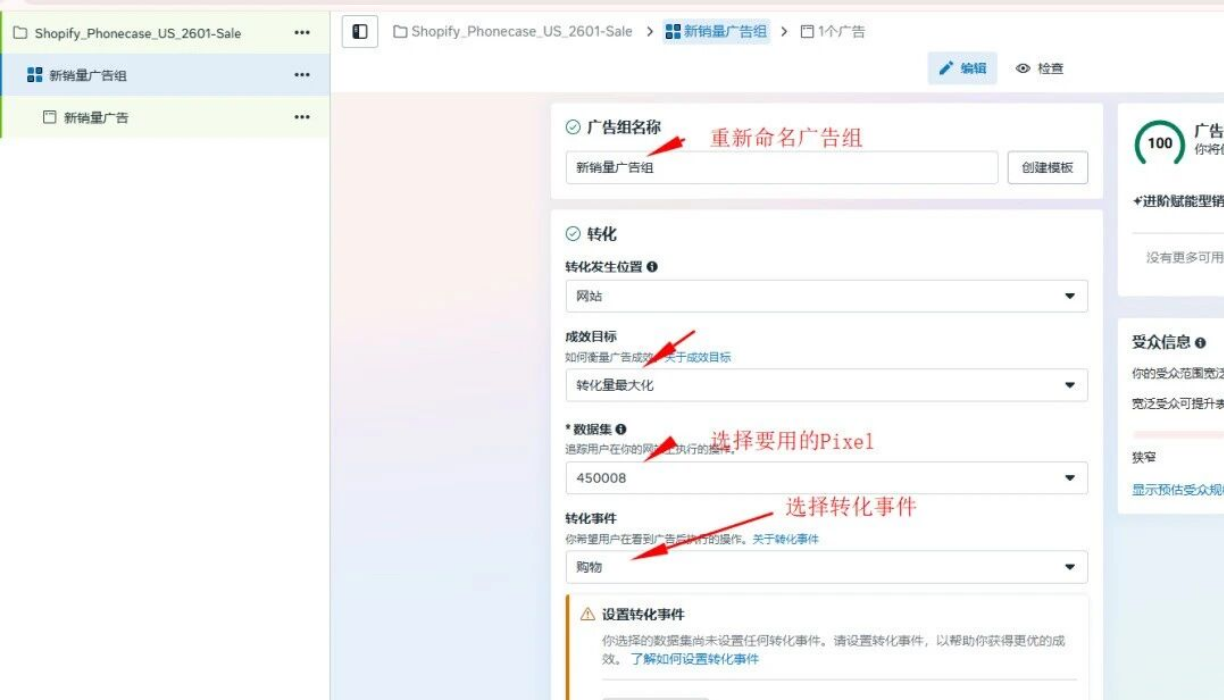Open 关于转化事件 link
The width and height of the screenshot is (1224, 700).
786,539
